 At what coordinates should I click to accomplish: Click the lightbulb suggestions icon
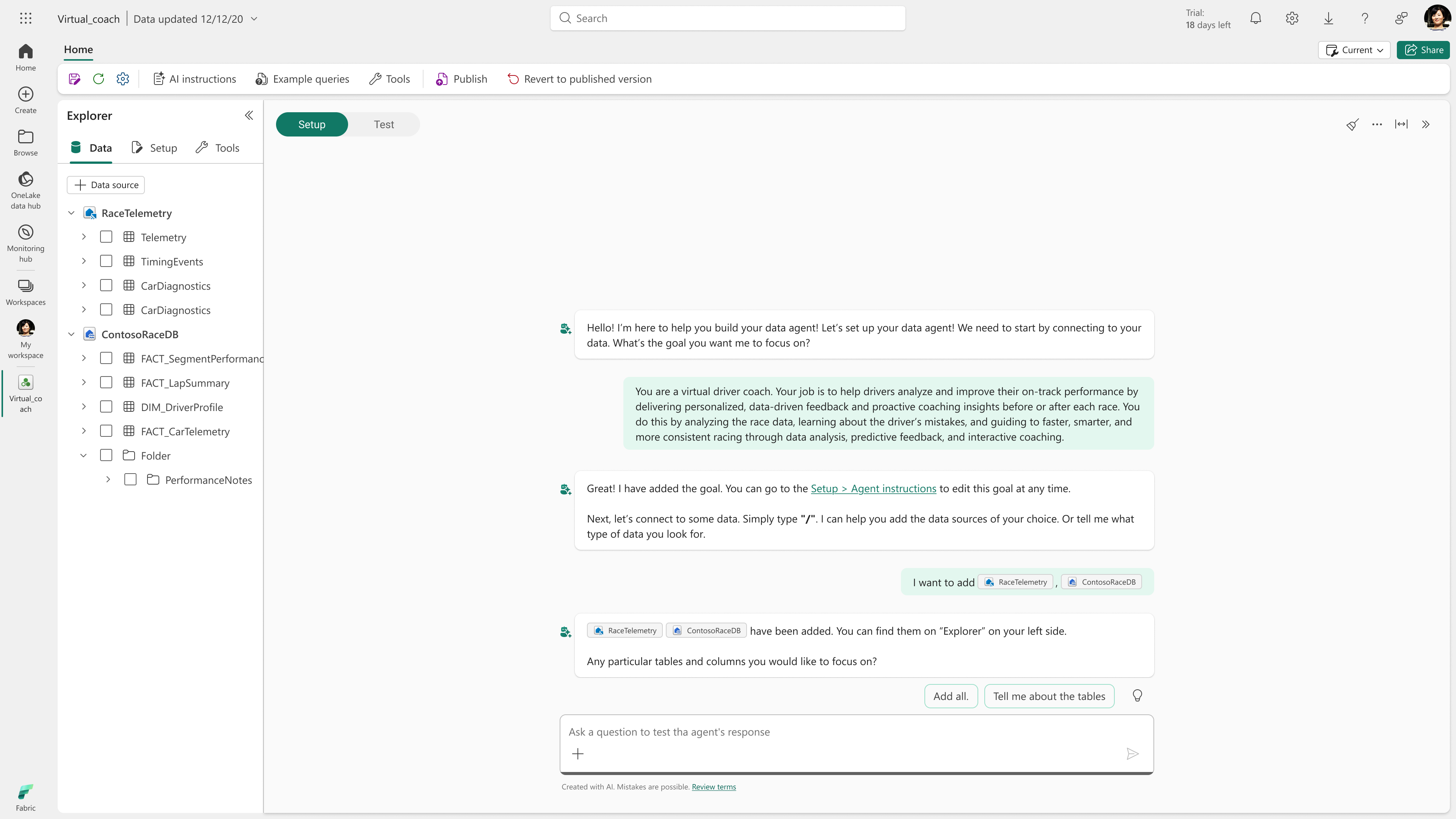1137,696
